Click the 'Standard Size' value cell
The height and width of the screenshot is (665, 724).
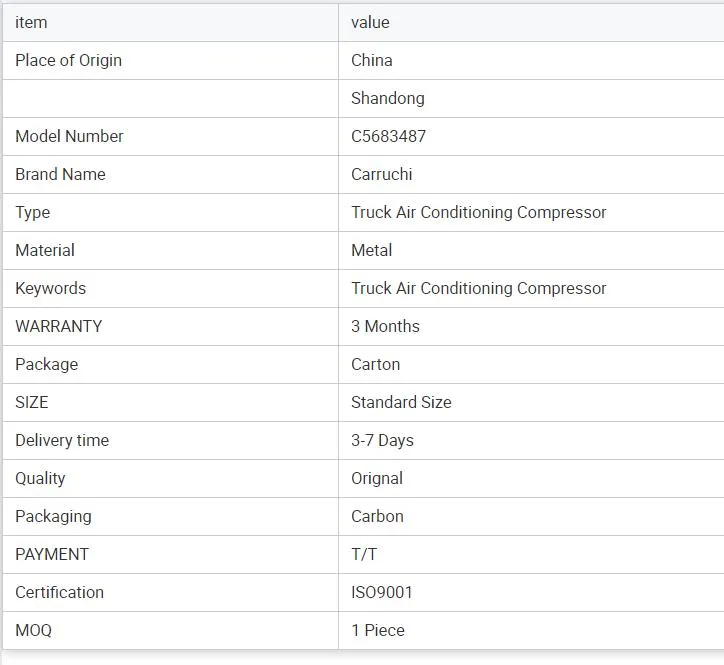pos(401,402)
